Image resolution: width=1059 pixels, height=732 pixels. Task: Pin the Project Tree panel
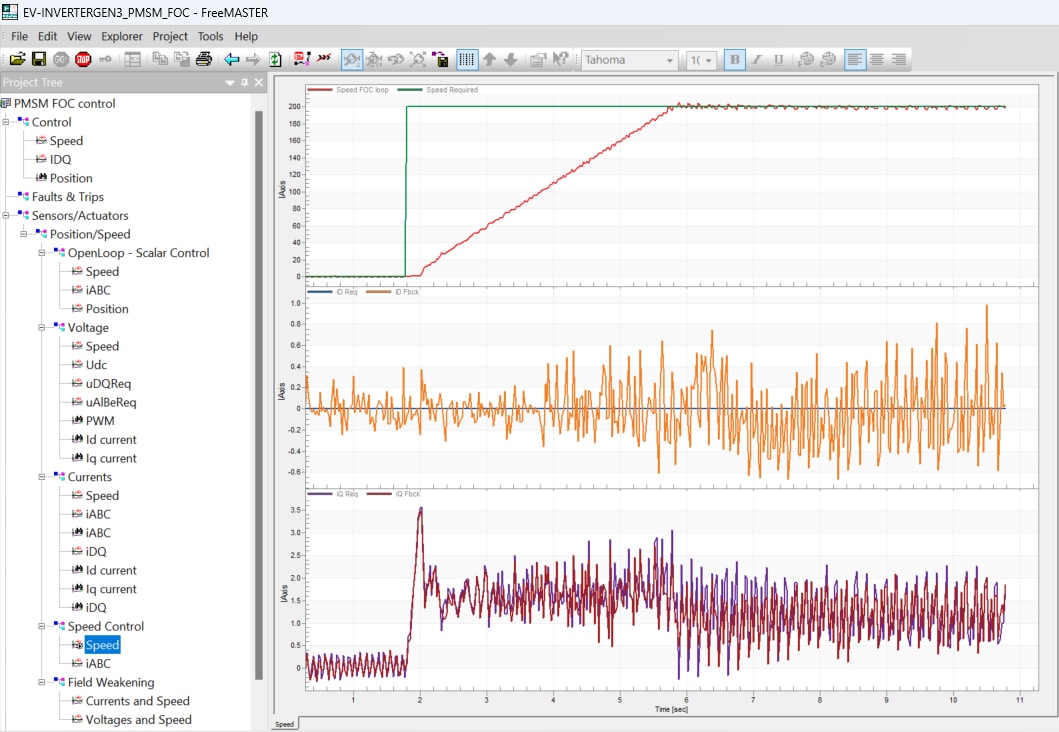click(245, 83)
